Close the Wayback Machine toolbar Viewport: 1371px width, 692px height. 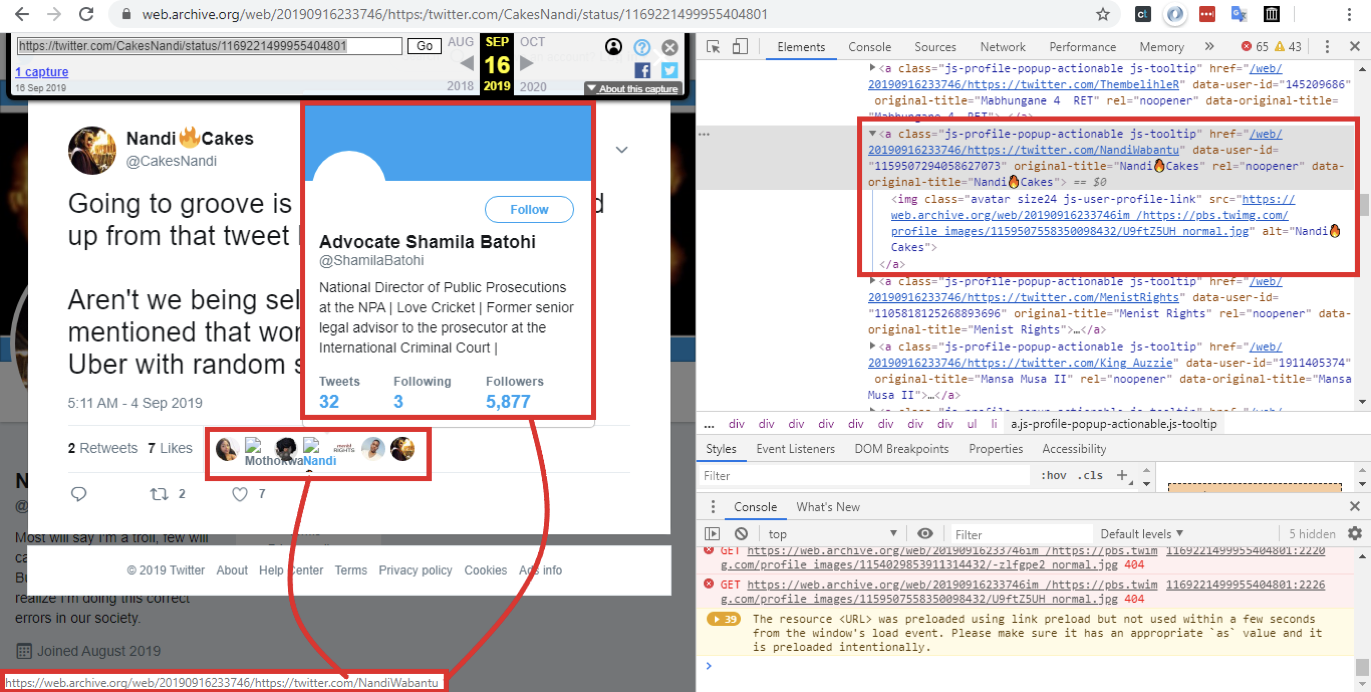click(670, 47)
